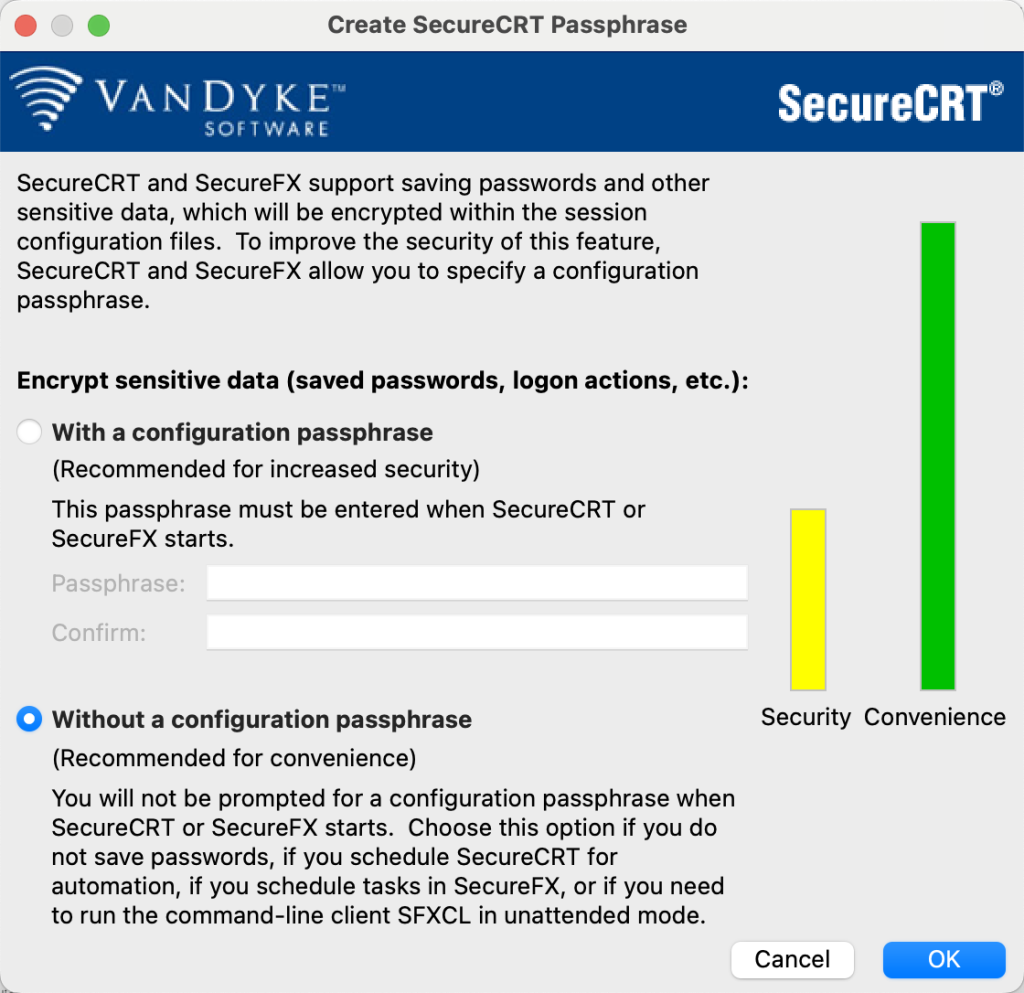1024x993 pixels.
Task: Click the Passphrase input field
Action: pyautogui.click(x=477, y=582)
